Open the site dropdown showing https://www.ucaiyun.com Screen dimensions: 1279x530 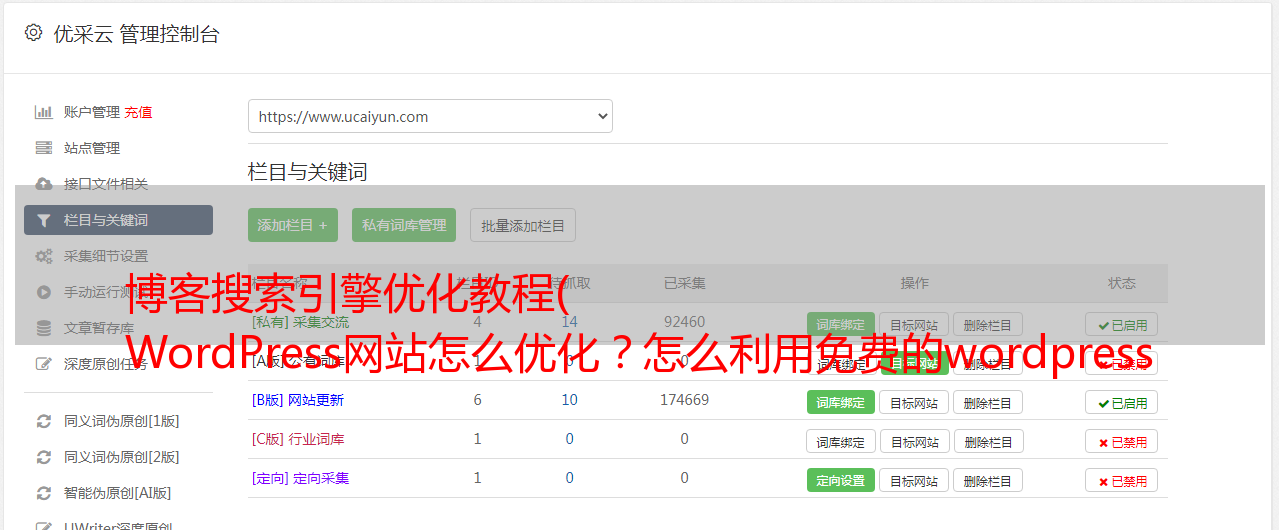(430, 116)
